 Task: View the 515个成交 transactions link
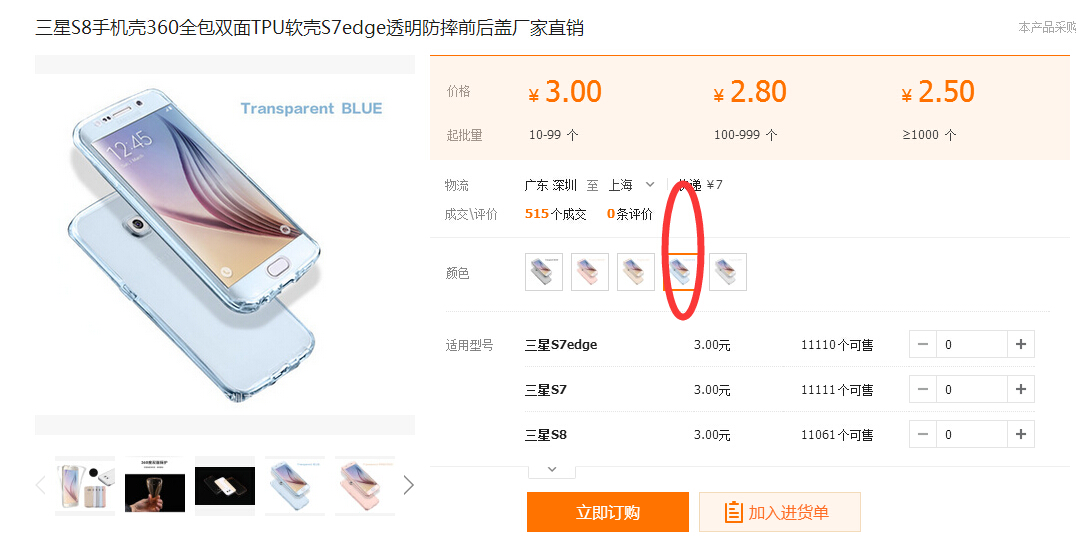[x=555, y=214]
